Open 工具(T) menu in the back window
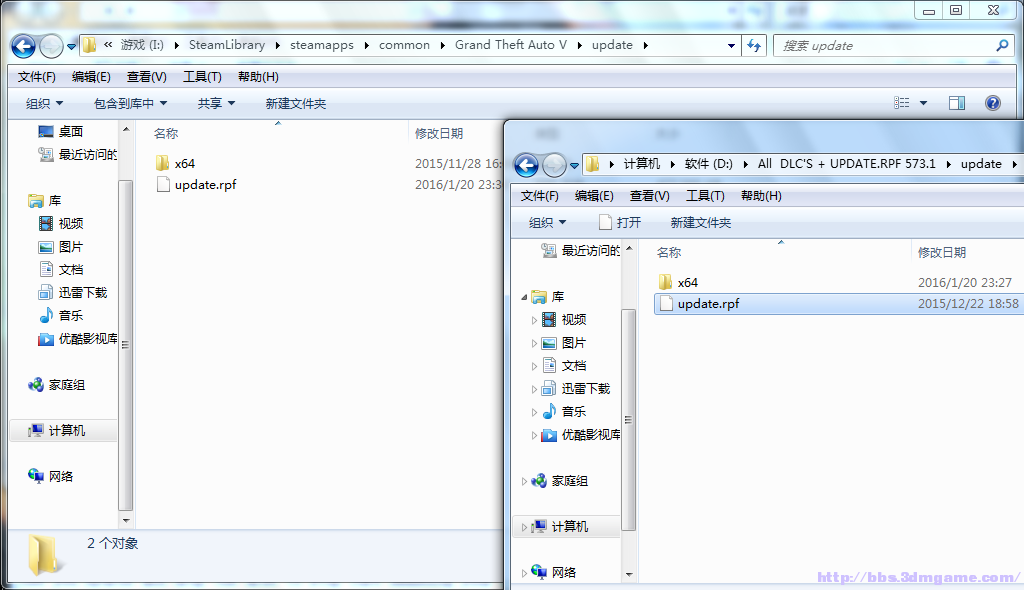The width and height of the screenshot is (1024, 590). click(x=202, y=77)
